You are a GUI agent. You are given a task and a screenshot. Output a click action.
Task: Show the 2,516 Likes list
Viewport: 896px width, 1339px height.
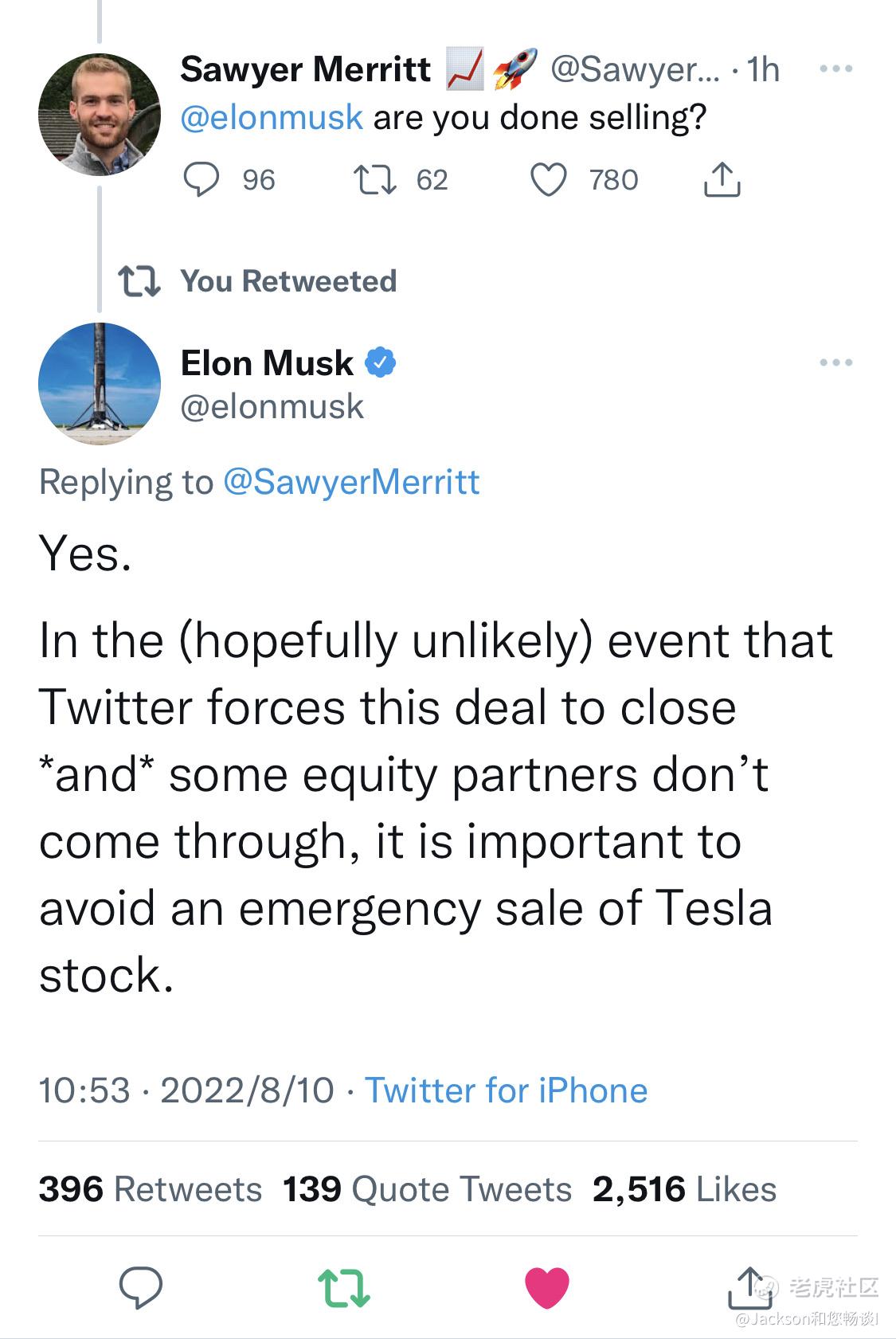point(684,1189)
